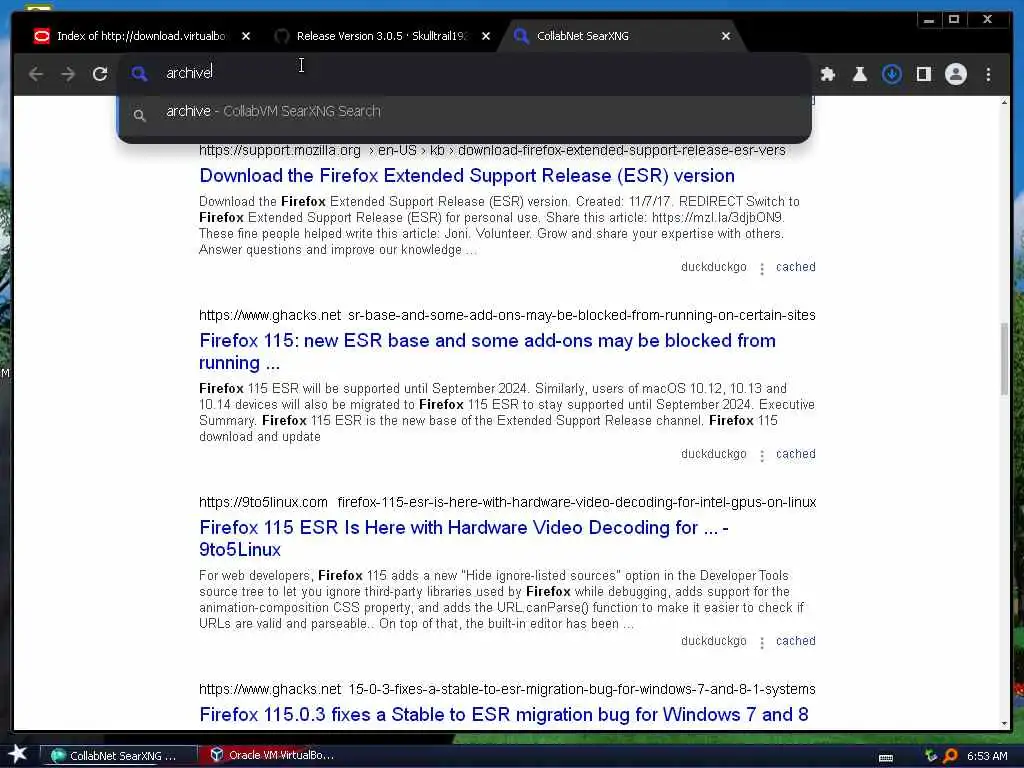Click the page vertical scrollbar thumb
This screenshot has height=768, width=1024.
pos(1004,359)
